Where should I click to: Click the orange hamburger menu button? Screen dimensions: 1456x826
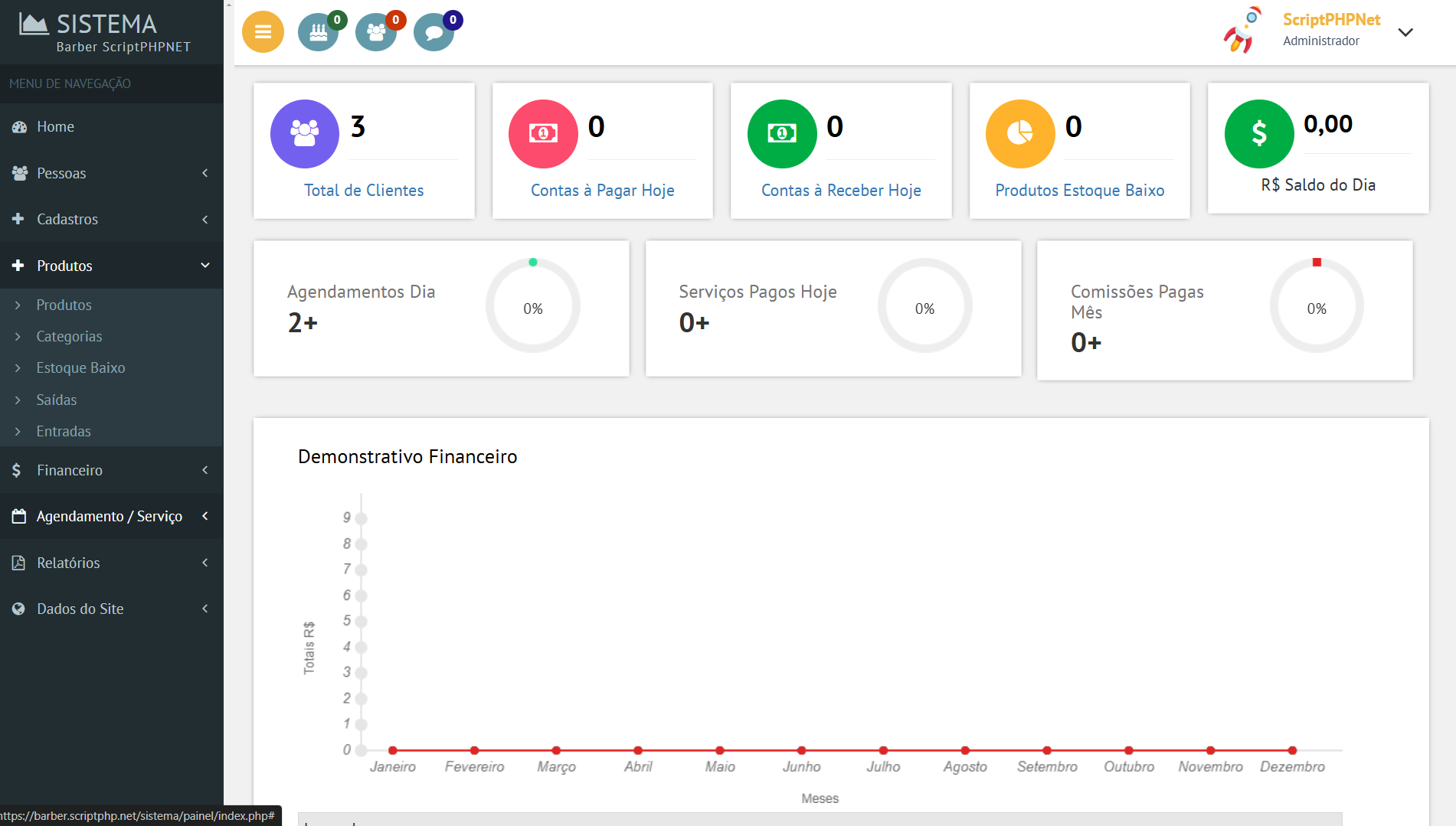pyautogui.click(x=263, y=32)
